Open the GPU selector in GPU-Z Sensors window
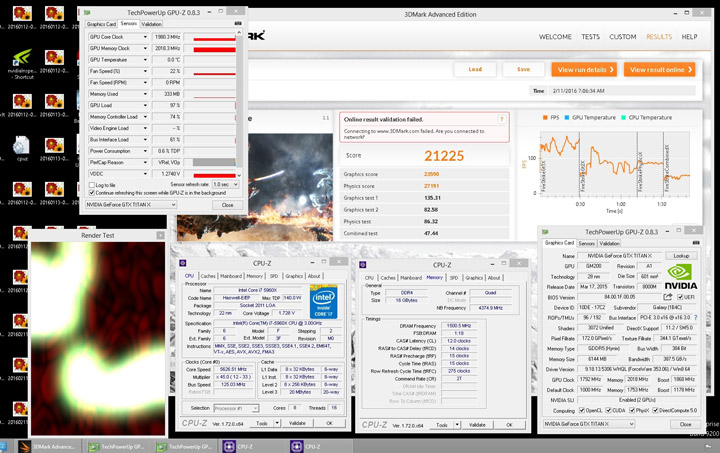The image size is (720, 453). pos(131,205)
